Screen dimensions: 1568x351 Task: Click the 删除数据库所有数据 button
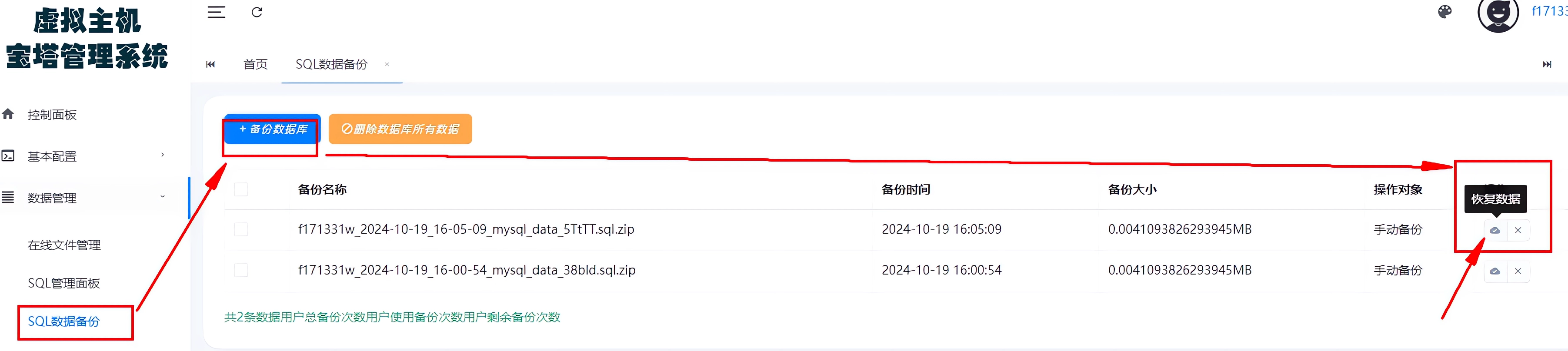tap(400, 129)
